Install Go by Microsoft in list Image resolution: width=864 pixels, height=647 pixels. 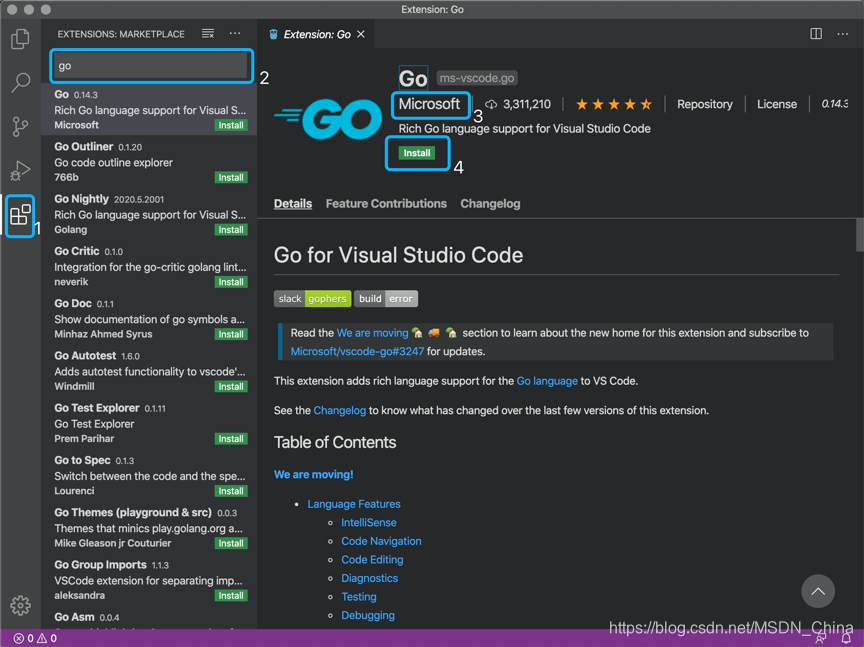point(231,126)
